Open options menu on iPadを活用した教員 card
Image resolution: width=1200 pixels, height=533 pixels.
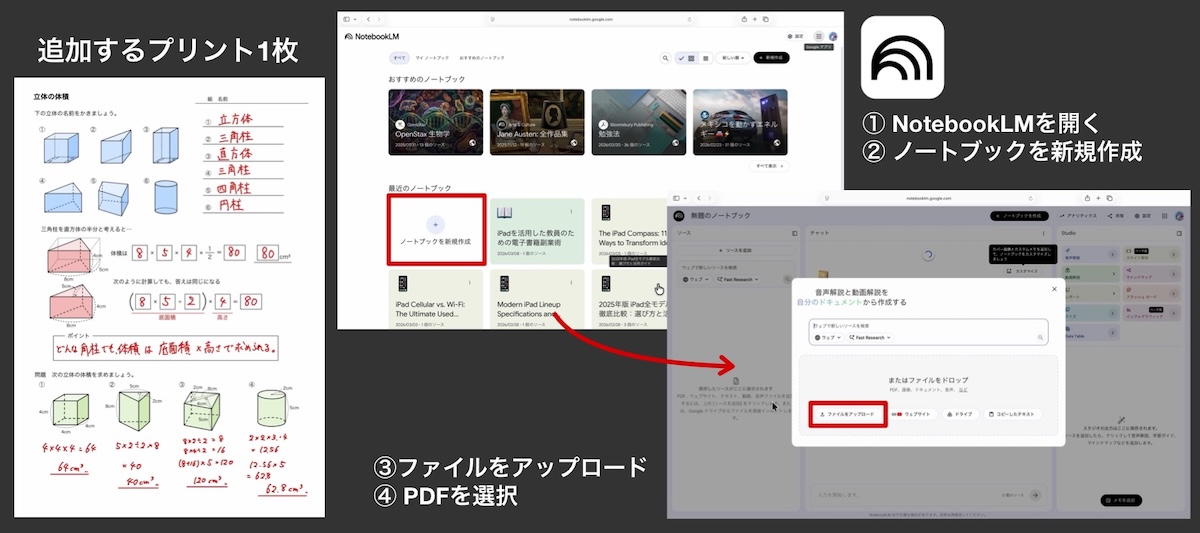pyautogui.click(x=571, y=211)
